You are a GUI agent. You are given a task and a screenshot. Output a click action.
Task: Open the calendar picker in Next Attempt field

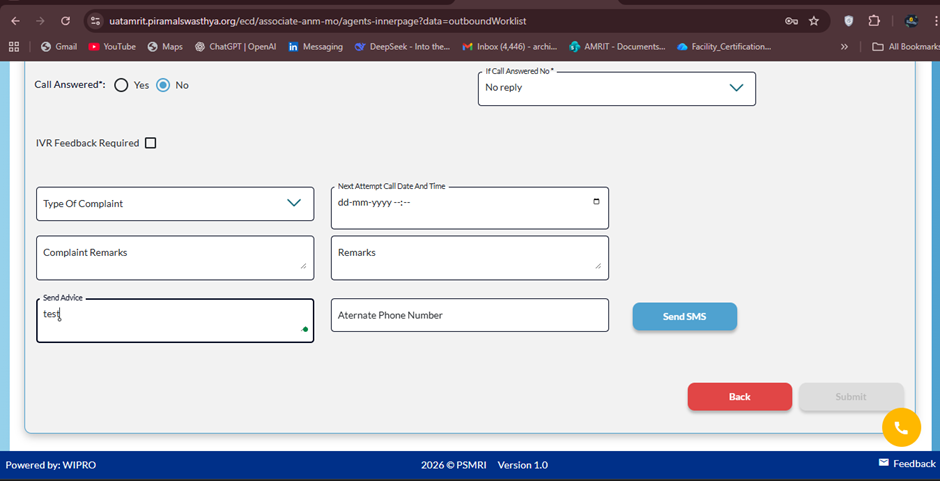click(596, 201)
